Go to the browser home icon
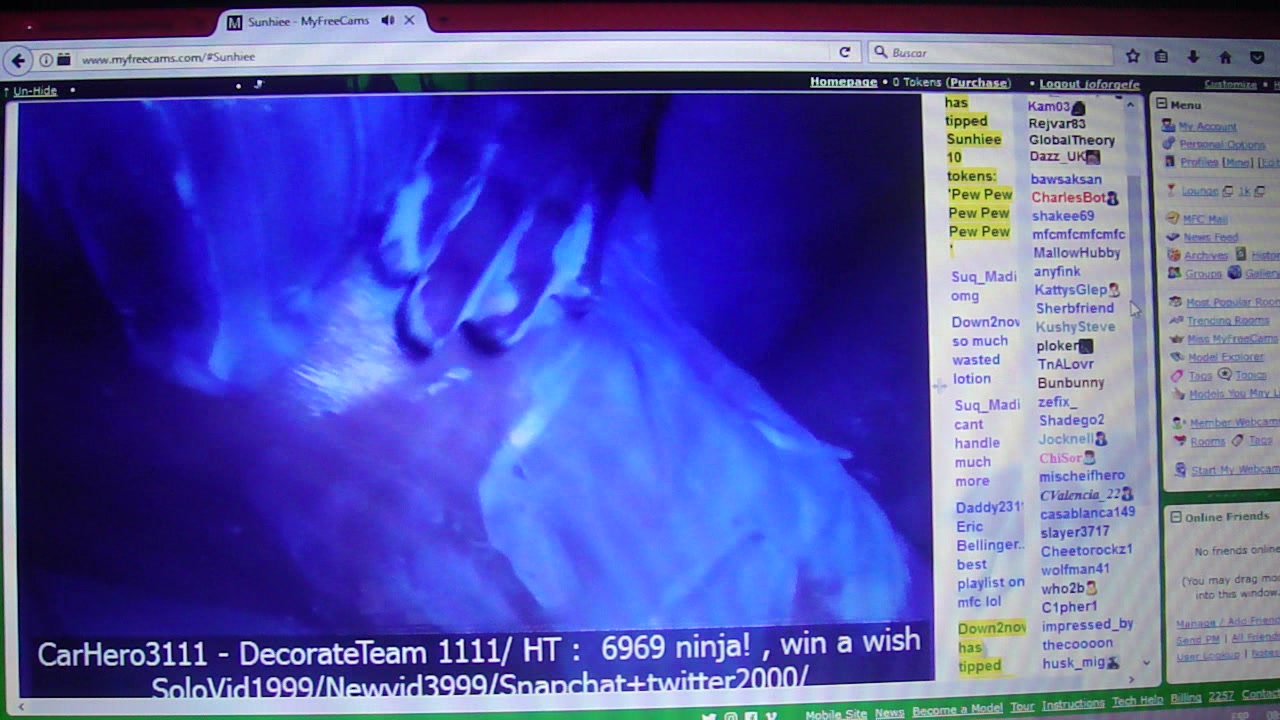 tap(1225, 57)
